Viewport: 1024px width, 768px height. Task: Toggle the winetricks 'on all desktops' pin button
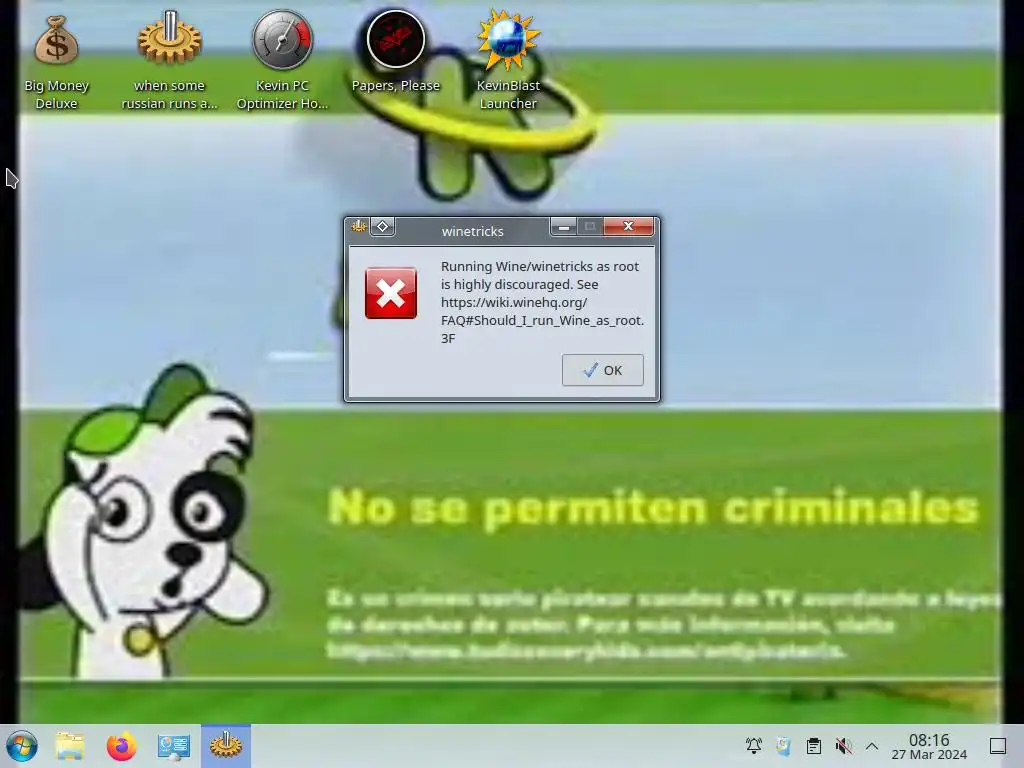pos(383,227)
